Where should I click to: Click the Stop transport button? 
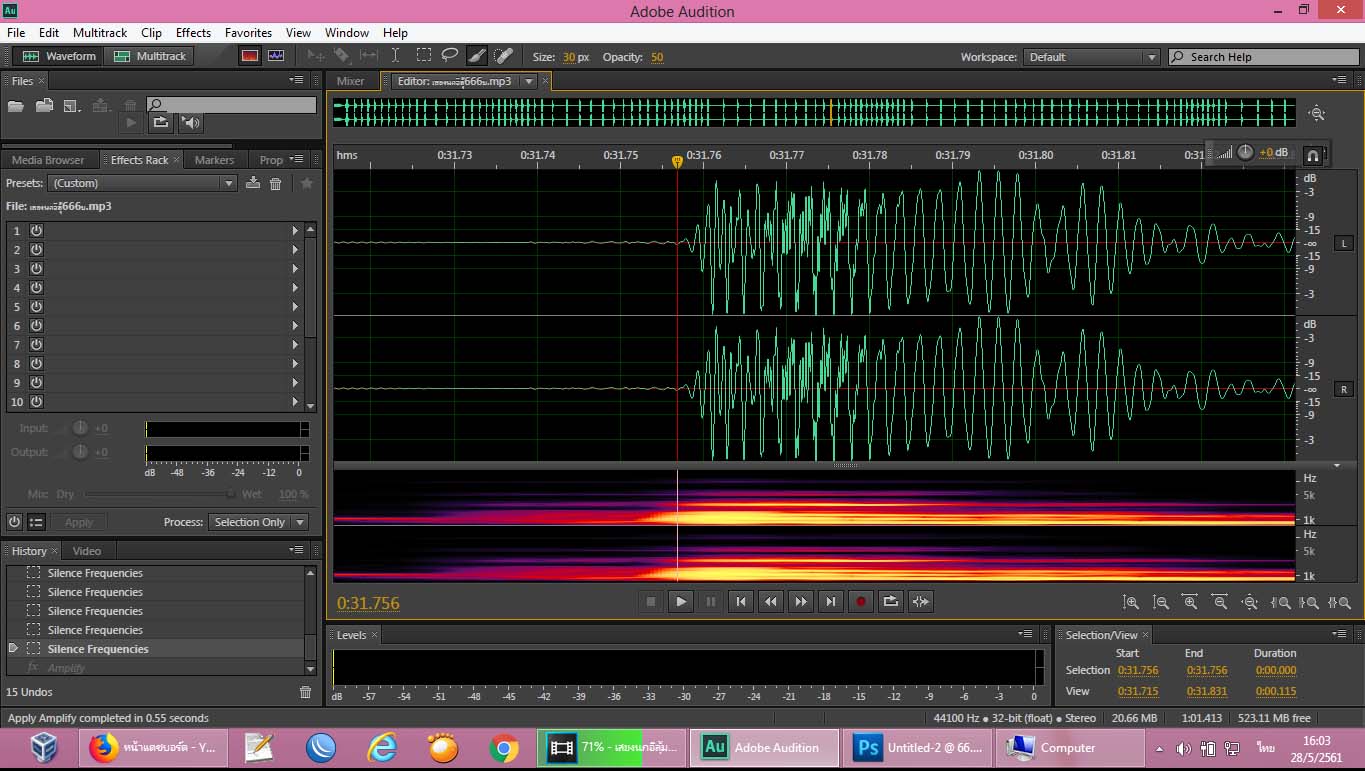[651, 601]
